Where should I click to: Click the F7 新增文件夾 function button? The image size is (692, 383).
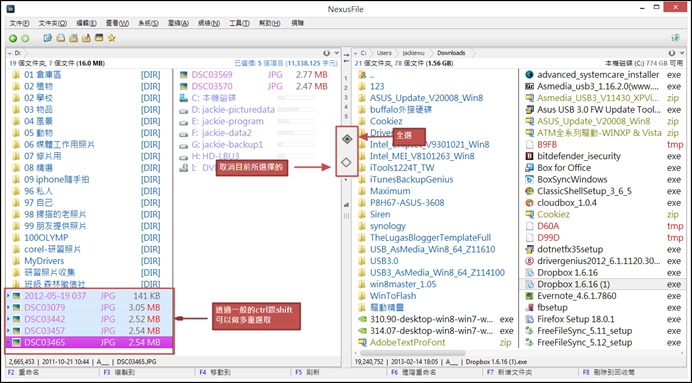(508, 372)
